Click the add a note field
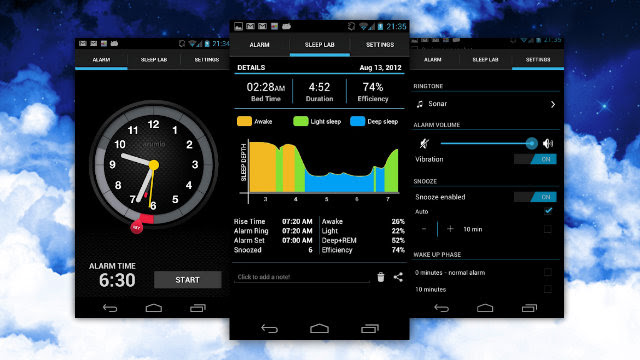 302,277
